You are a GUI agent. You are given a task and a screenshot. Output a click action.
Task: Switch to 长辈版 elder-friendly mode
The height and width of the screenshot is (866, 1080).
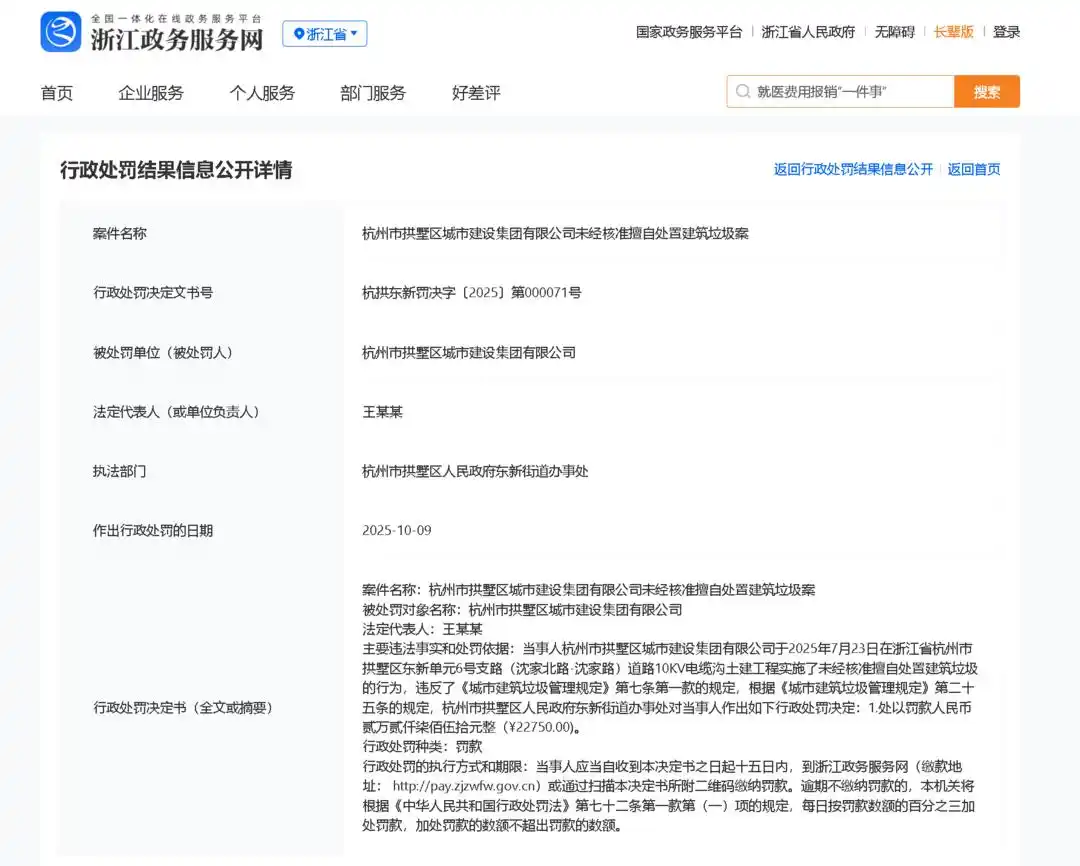953,32
